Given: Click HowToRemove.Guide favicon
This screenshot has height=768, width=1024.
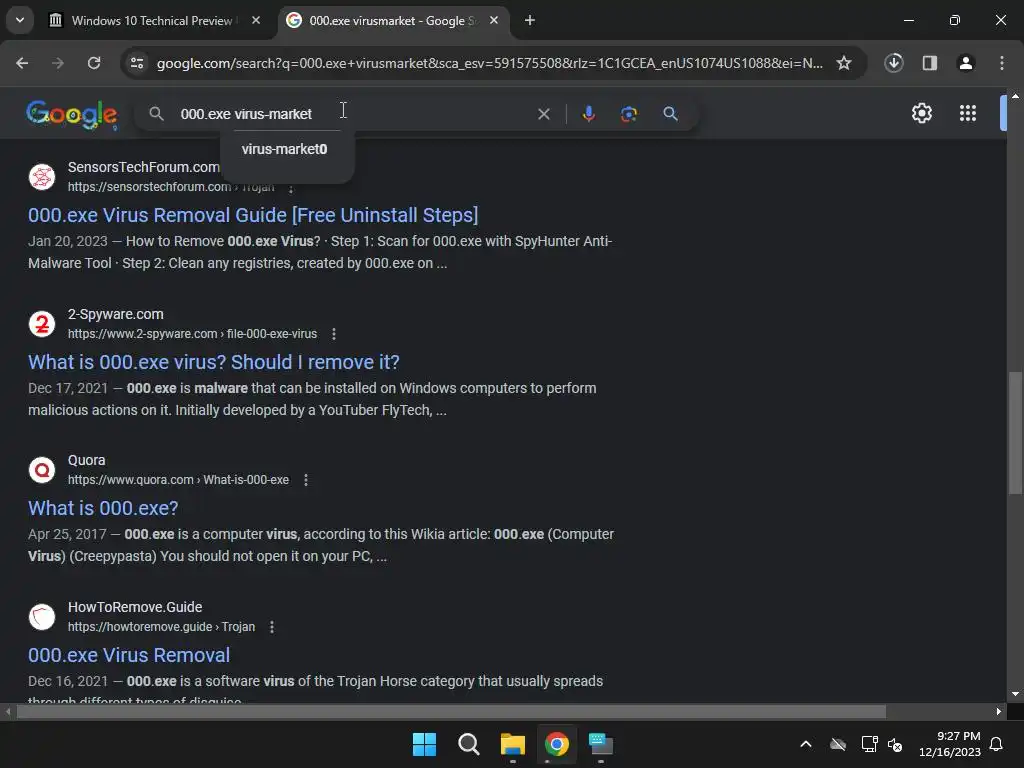Looking at the screenshot, I should click(x=42, y=617).
